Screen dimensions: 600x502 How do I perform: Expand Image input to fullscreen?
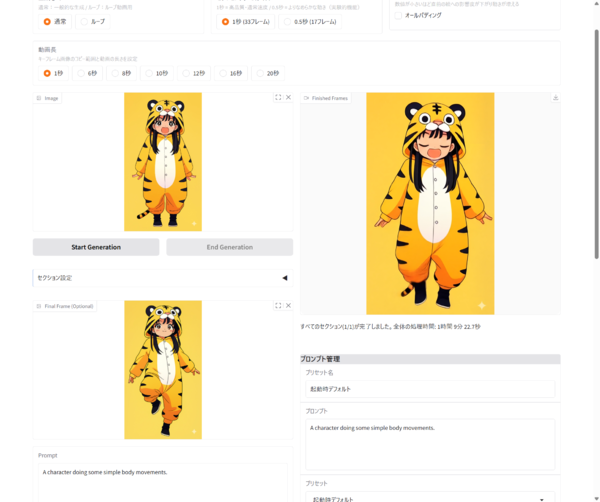[278, 98]
